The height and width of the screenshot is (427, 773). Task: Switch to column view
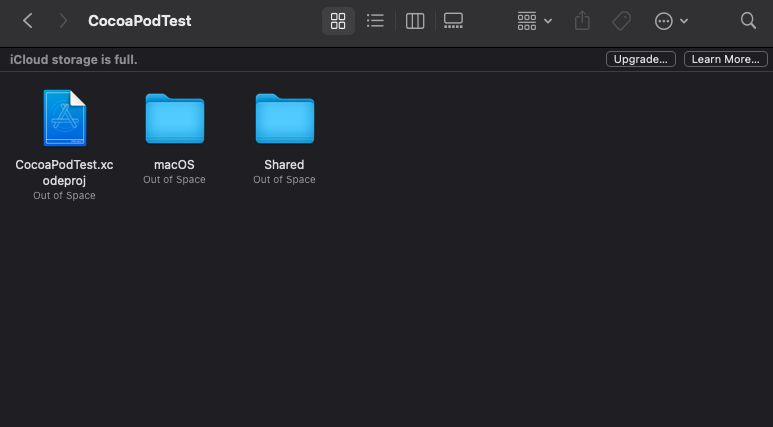[x=415, y=21]
